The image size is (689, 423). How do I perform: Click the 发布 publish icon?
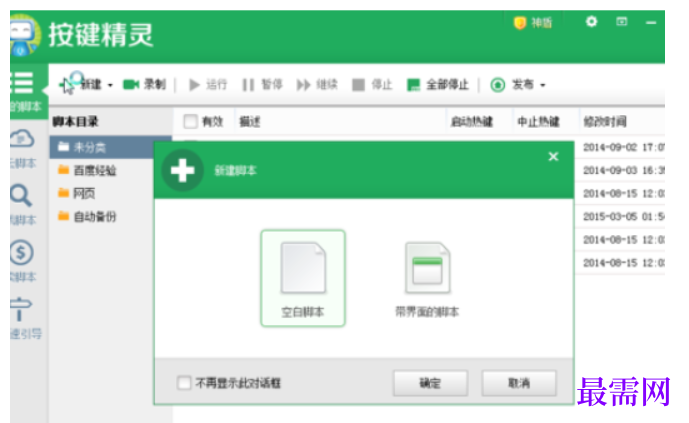(497, 84)
